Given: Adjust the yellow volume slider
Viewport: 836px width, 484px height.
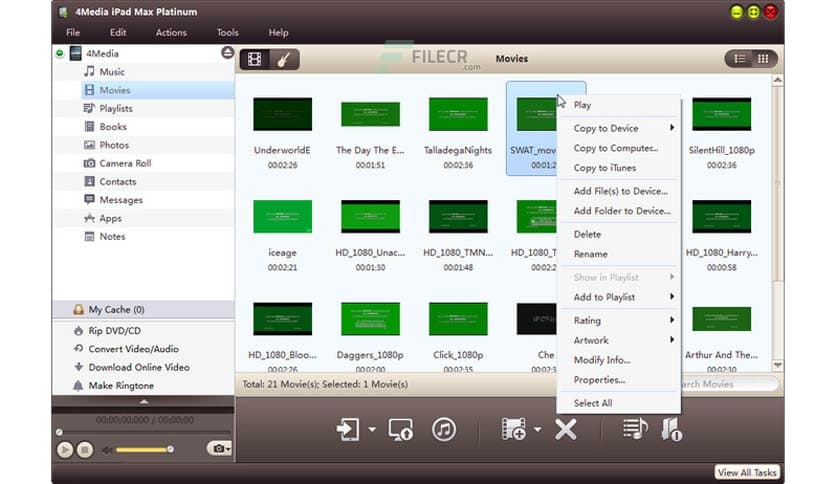Looking at the screenshot, I should 144,450.
